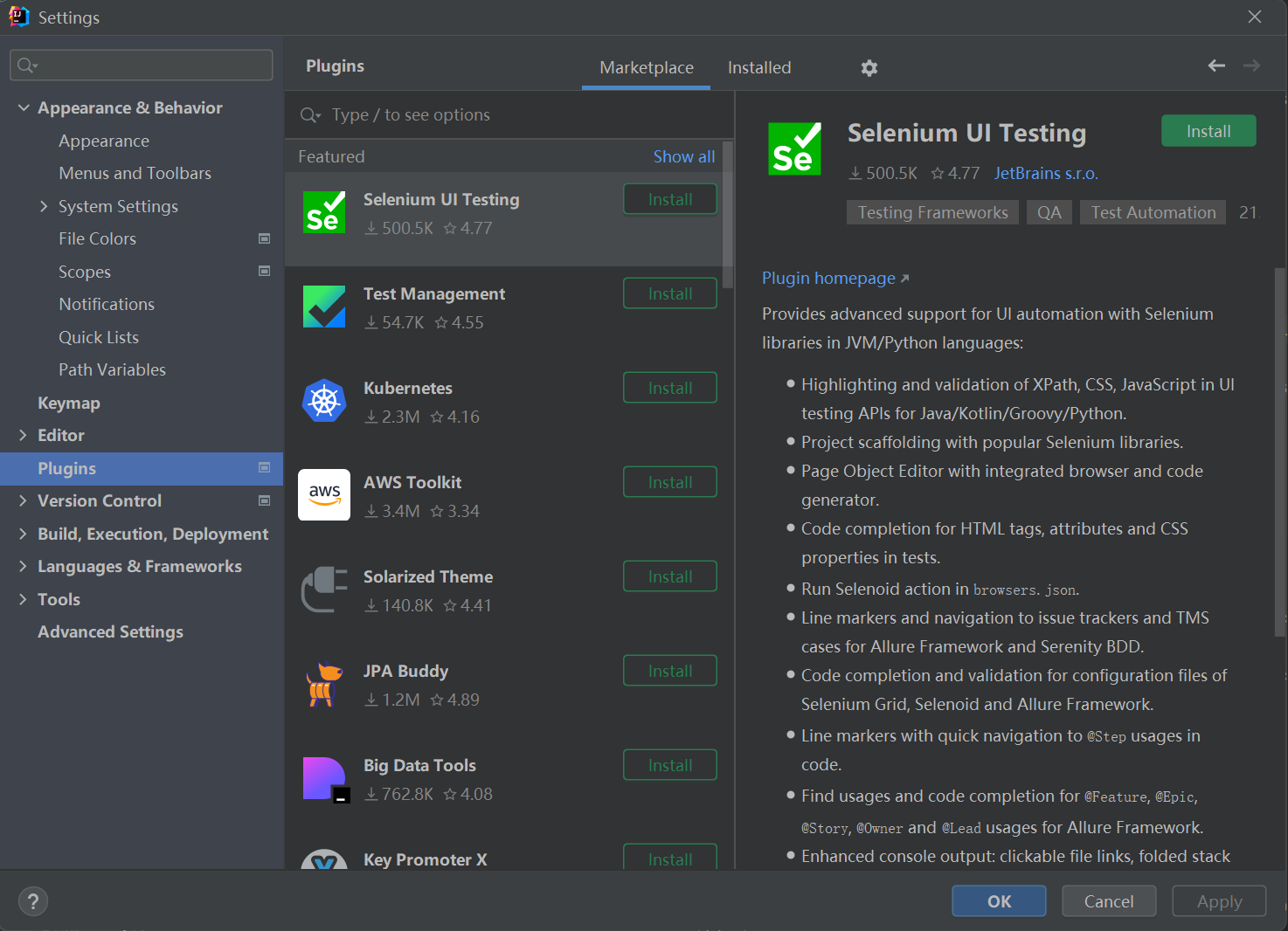Click the Testing Frameworks tag
The image size is (1288, 931).
click(932, 212)
